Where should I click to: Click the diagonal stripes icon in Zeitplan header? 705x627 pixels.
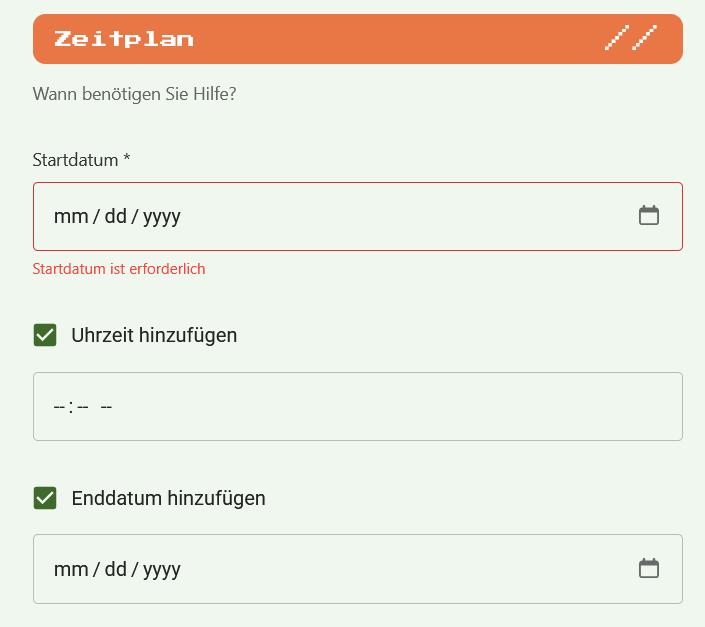point(631,39)
